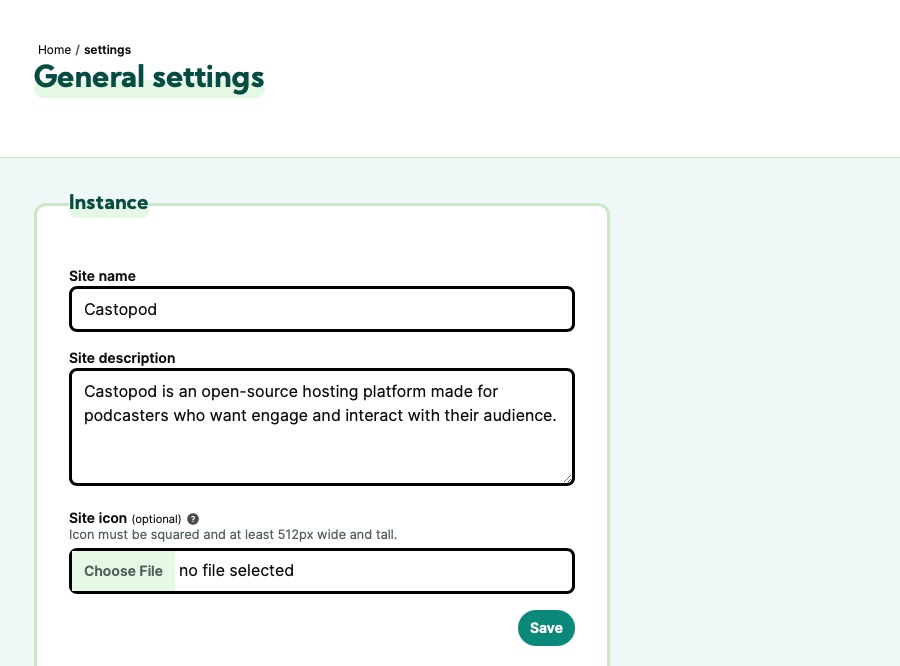This screenshot has height=666, width=900.
Task: Click the Home breadcrumb link
Action: [54, 50]
